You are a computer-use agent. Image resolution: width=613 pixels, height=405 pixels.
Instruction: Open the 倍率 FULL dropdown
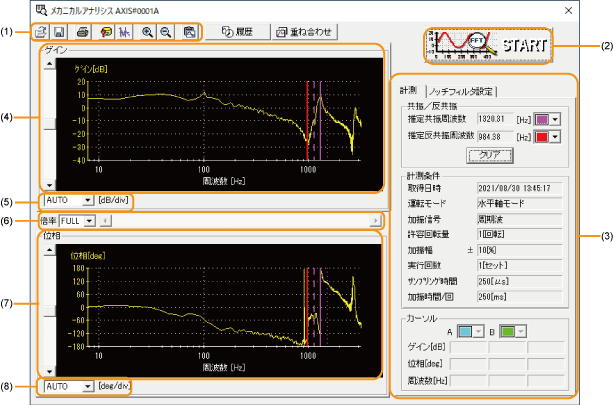tap(88, 219)
